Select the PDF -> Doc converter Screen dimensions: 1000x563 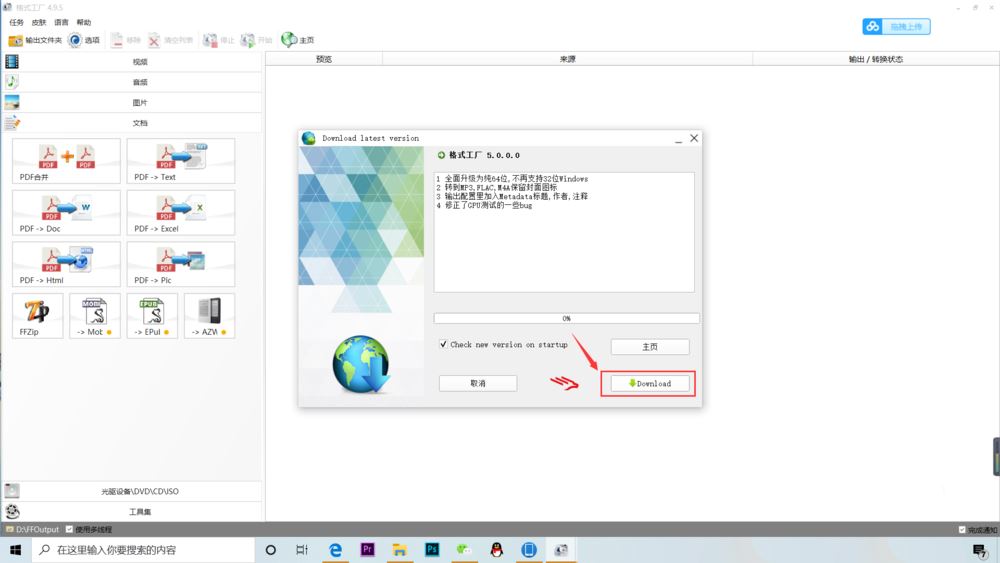point(66,212)
